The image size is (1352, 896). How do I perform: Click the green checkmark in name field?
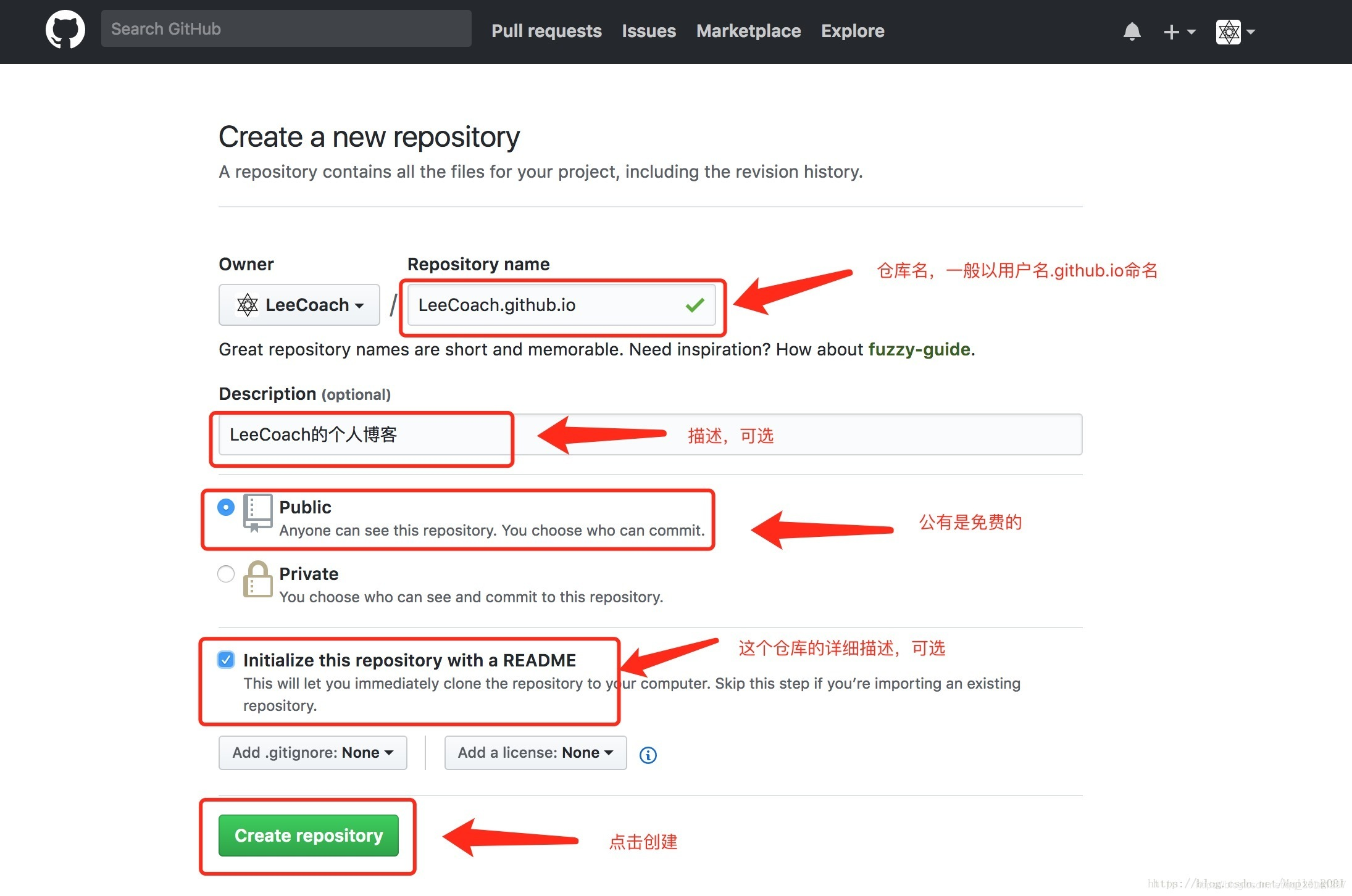(x=695, y=305)
